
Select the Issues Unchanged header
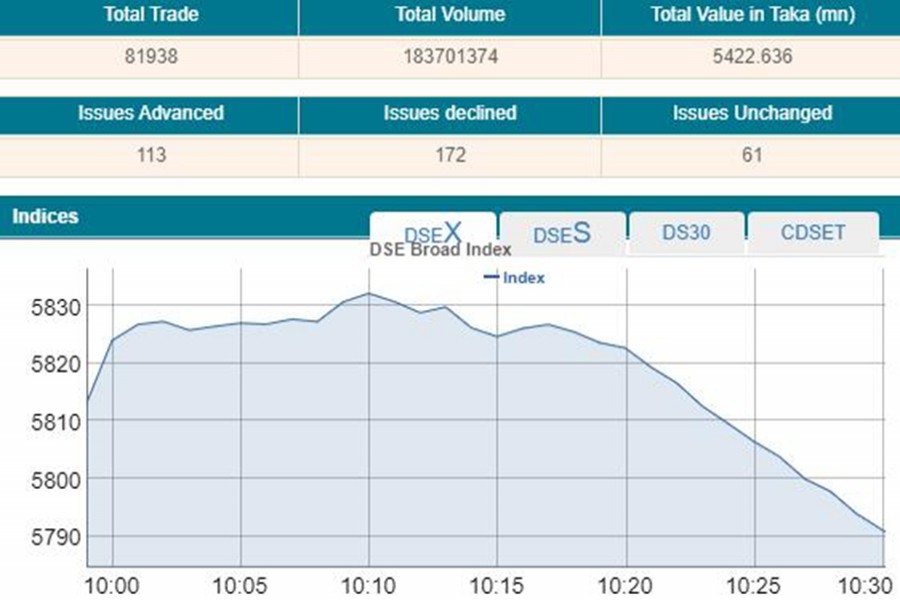point(750,114)
